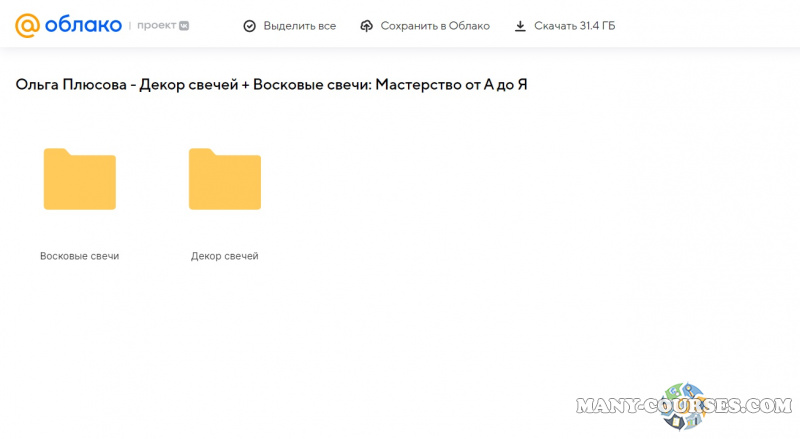Click the download arrow icon
This screenshot has width=800, height=439.
coord(520,26)
